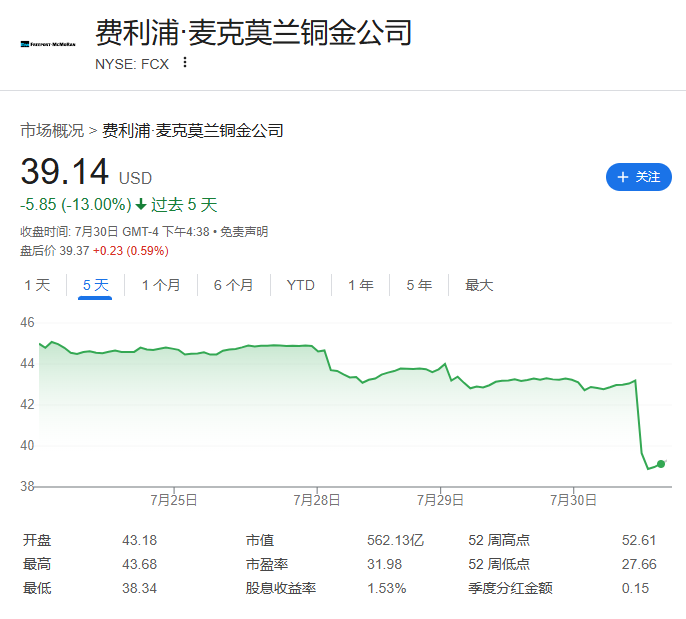
Task: Click the Freeport-McMoRan company logo
Action: click(x=48, y=44)
